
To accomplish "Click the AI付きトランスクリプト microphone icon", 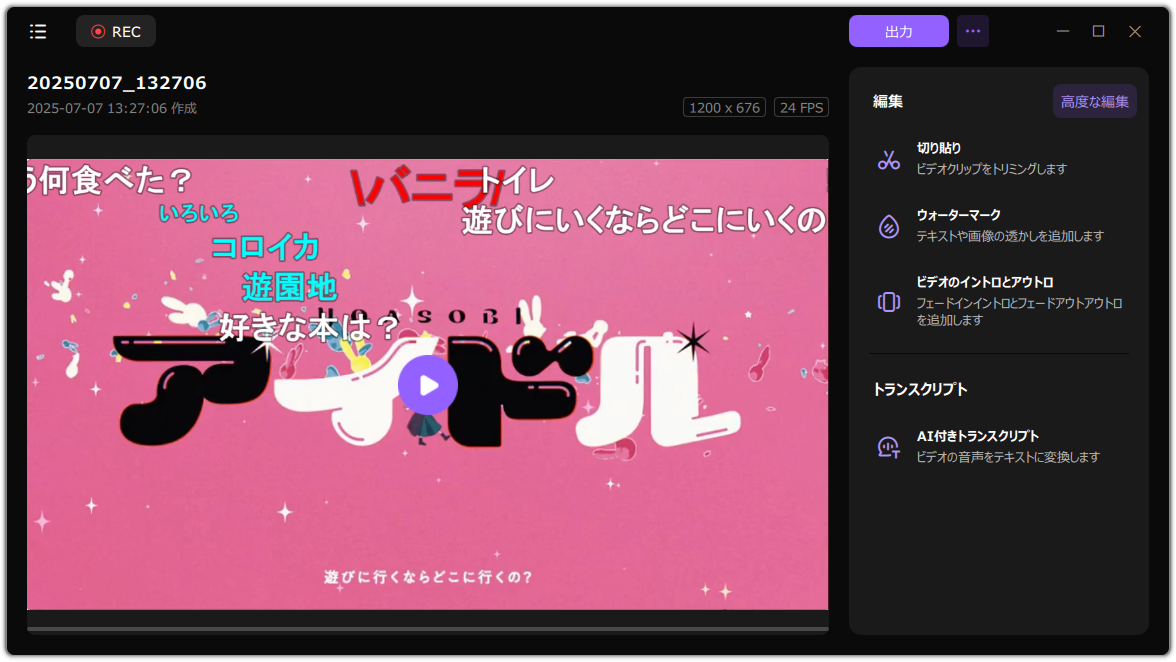I will coord(888,446).
